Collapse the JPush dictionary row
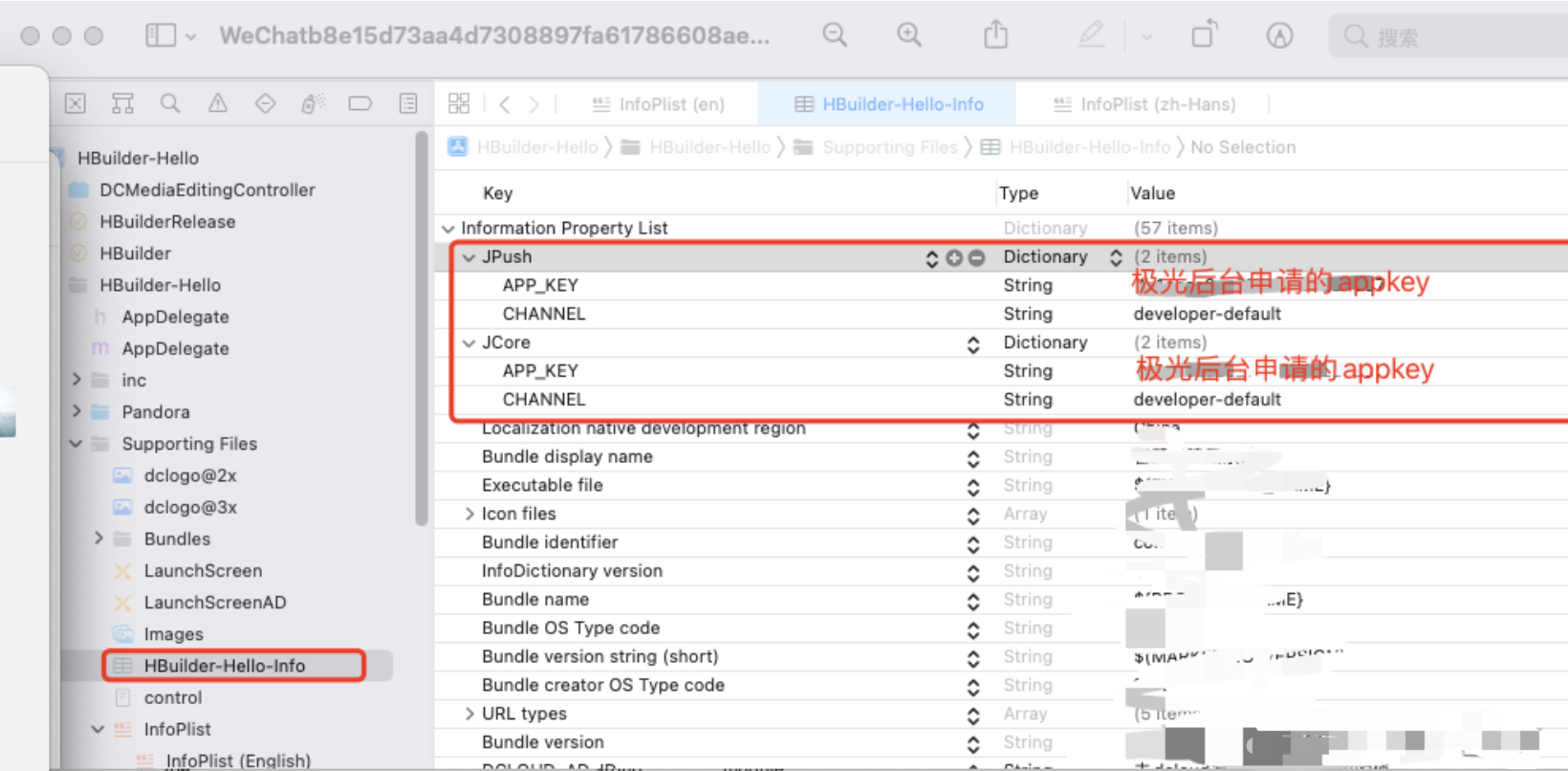1568x771 pixels. pos(468,257)
